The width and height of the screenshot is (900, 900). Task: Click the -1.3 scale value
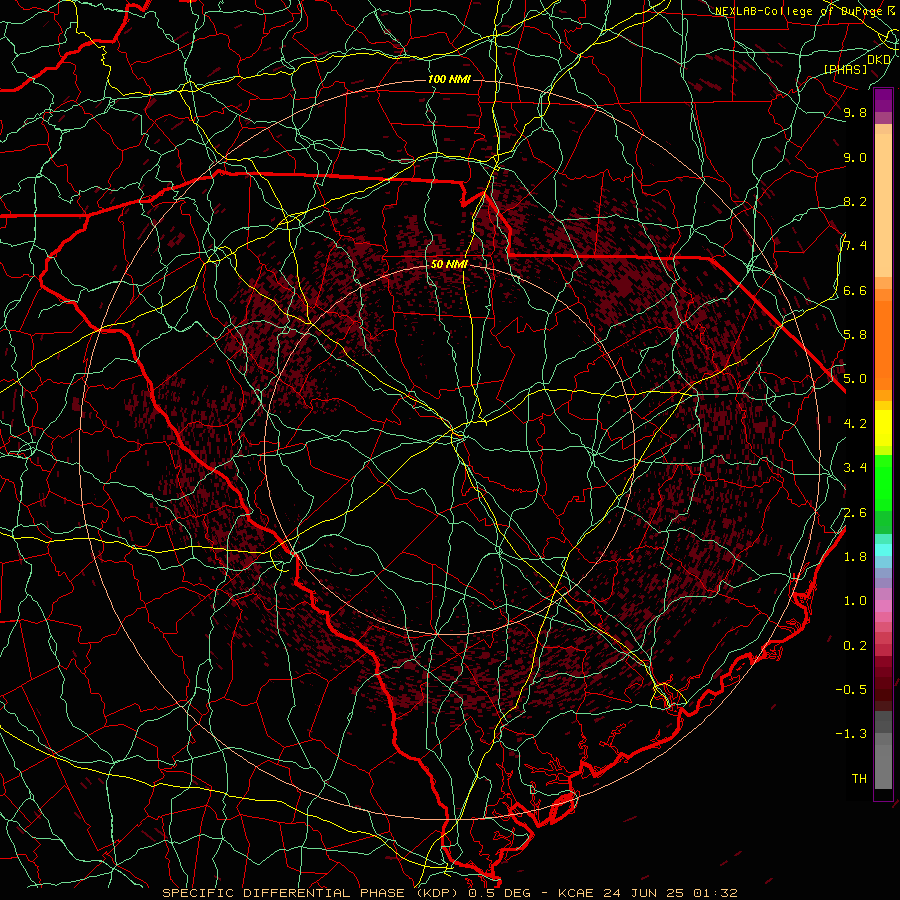(x=851, y=734)
